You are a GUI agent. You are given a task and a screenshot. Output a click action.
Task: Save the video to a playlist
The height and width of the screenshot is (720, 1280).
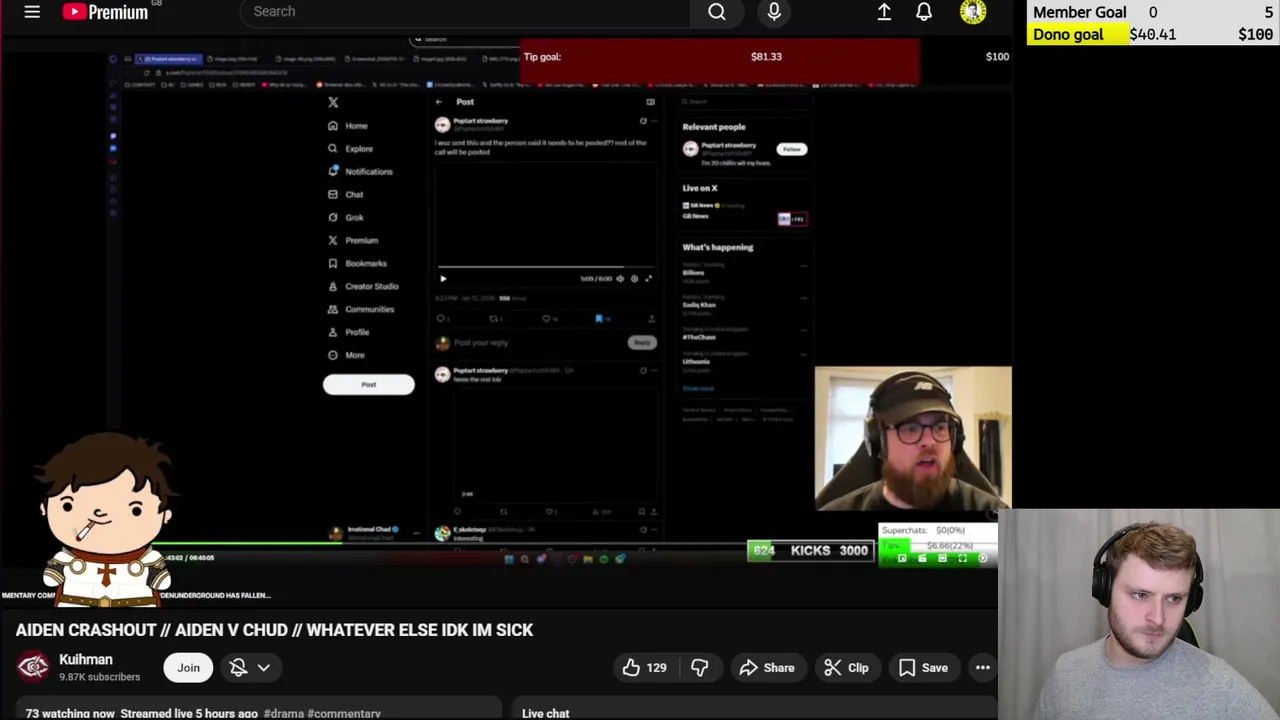(923, 668)
